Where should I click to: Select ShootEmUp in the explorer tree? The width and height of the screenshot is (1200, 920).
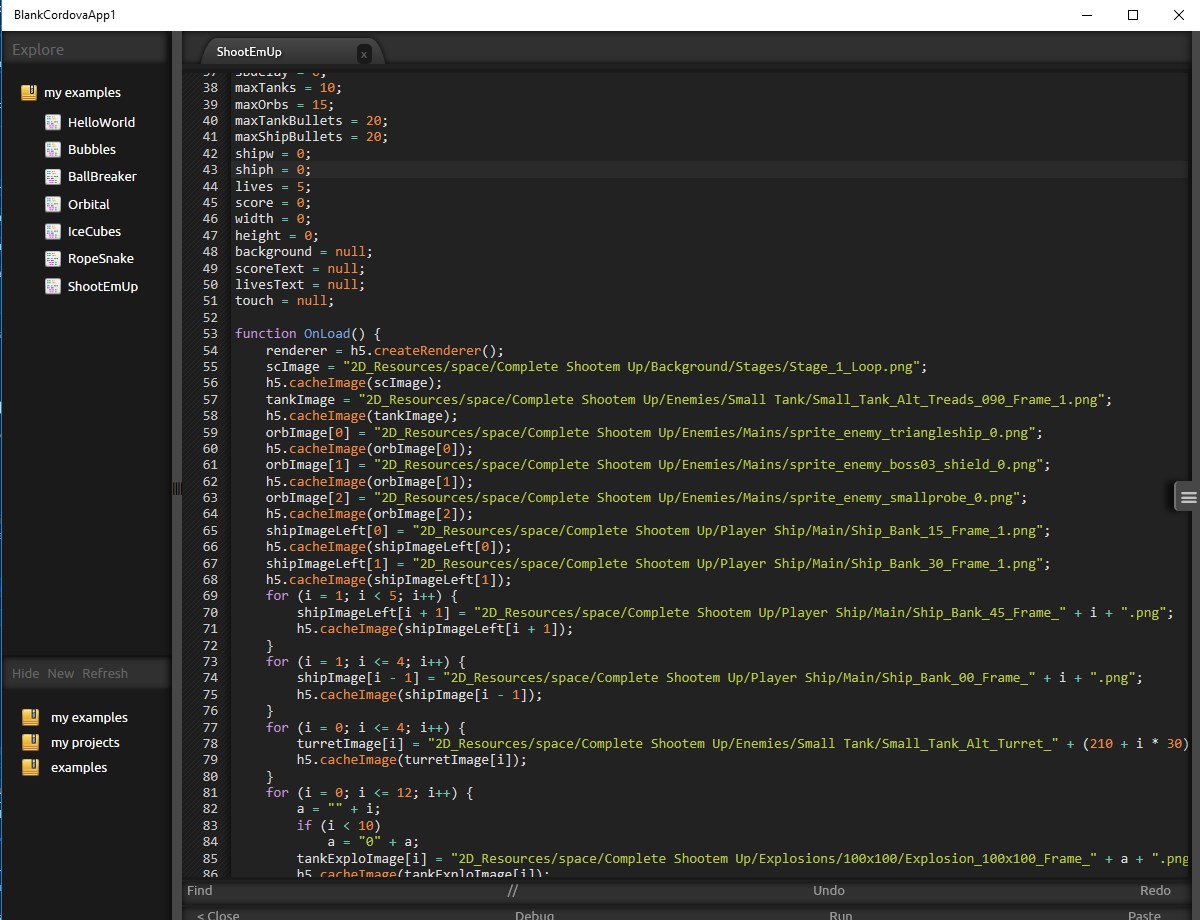(102, 286)
